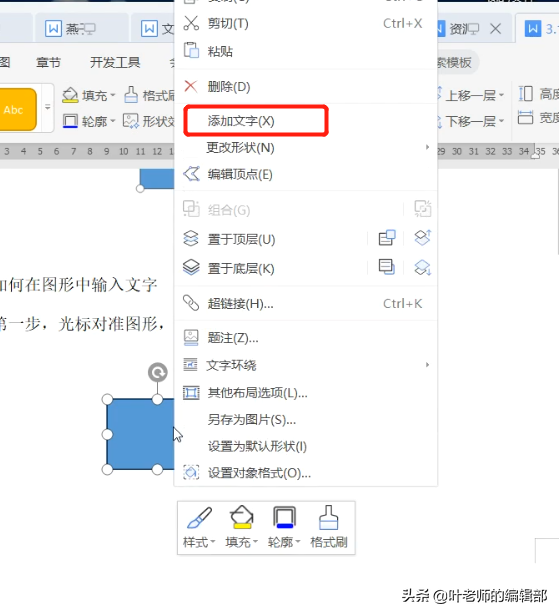Apply the orange Abc shape style

(x=16, y=109)
